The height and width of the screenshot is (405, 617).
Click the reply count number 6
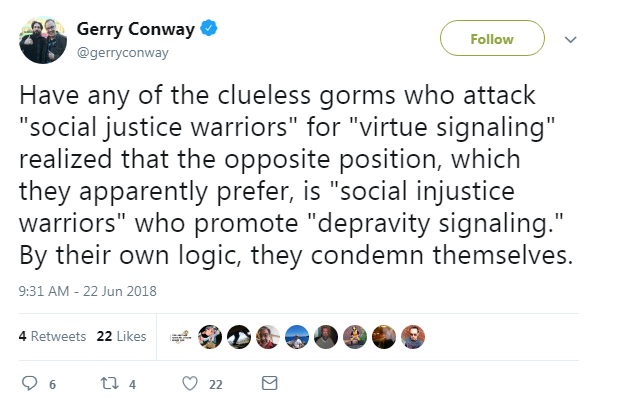pos(52,385)
